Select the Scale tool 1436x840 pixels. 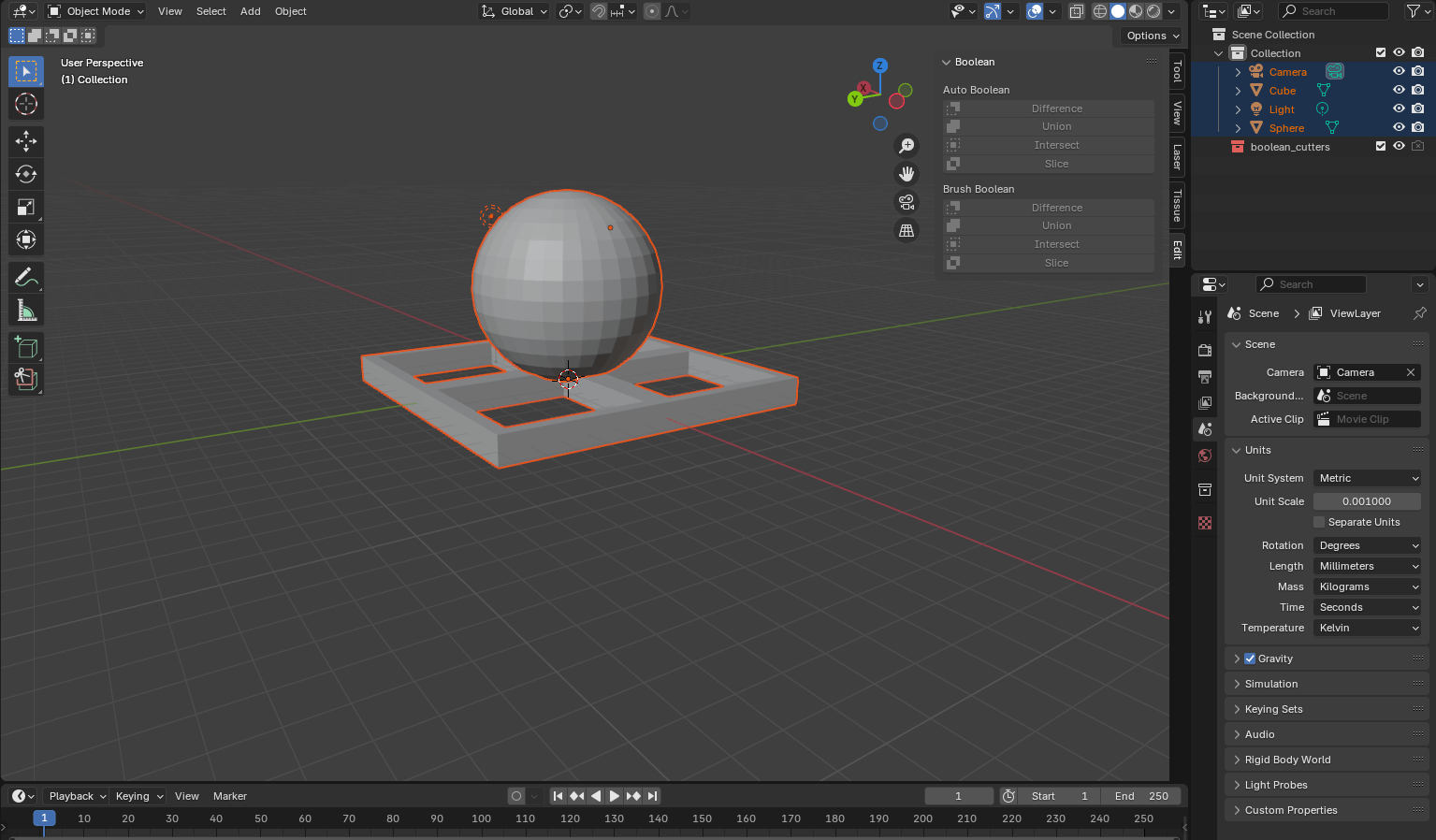point(26,207)
